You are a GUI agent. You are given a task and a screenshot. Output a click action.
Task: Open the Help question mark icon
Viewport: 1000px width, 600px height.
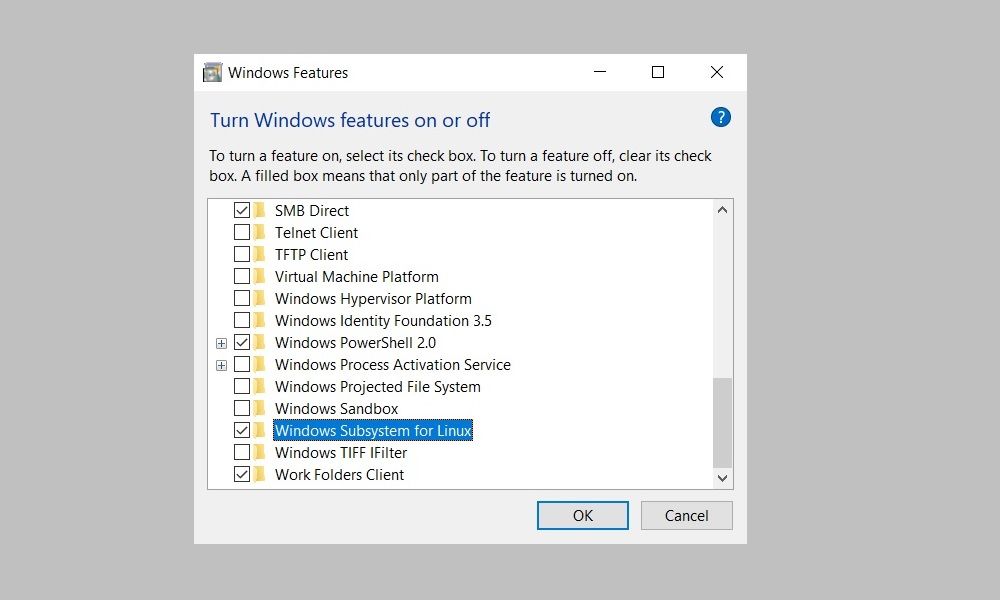click(x=720, y=117)
